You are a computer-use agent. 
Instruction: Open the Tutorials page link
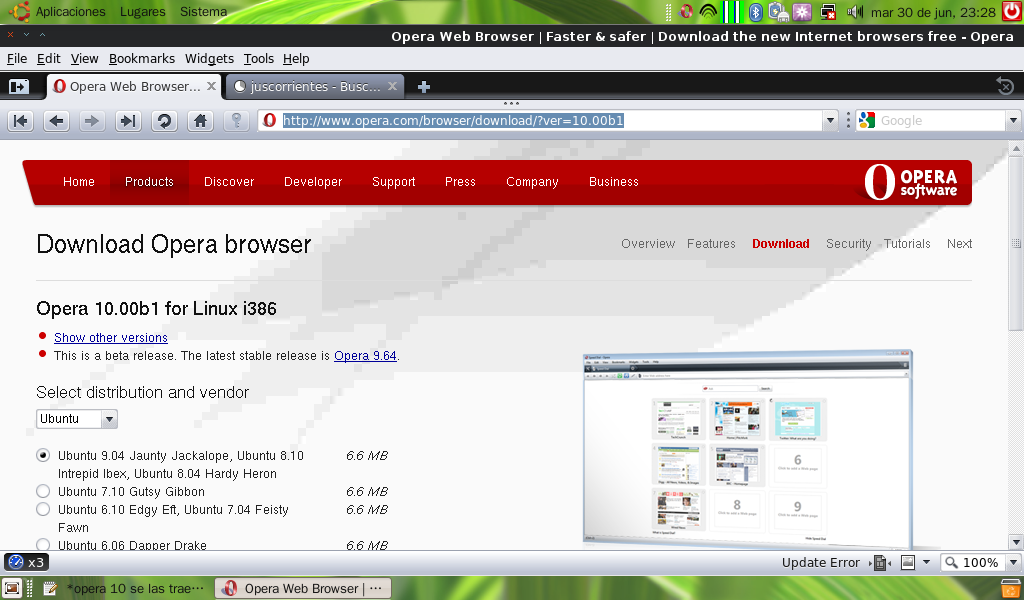tap(907, 244)
